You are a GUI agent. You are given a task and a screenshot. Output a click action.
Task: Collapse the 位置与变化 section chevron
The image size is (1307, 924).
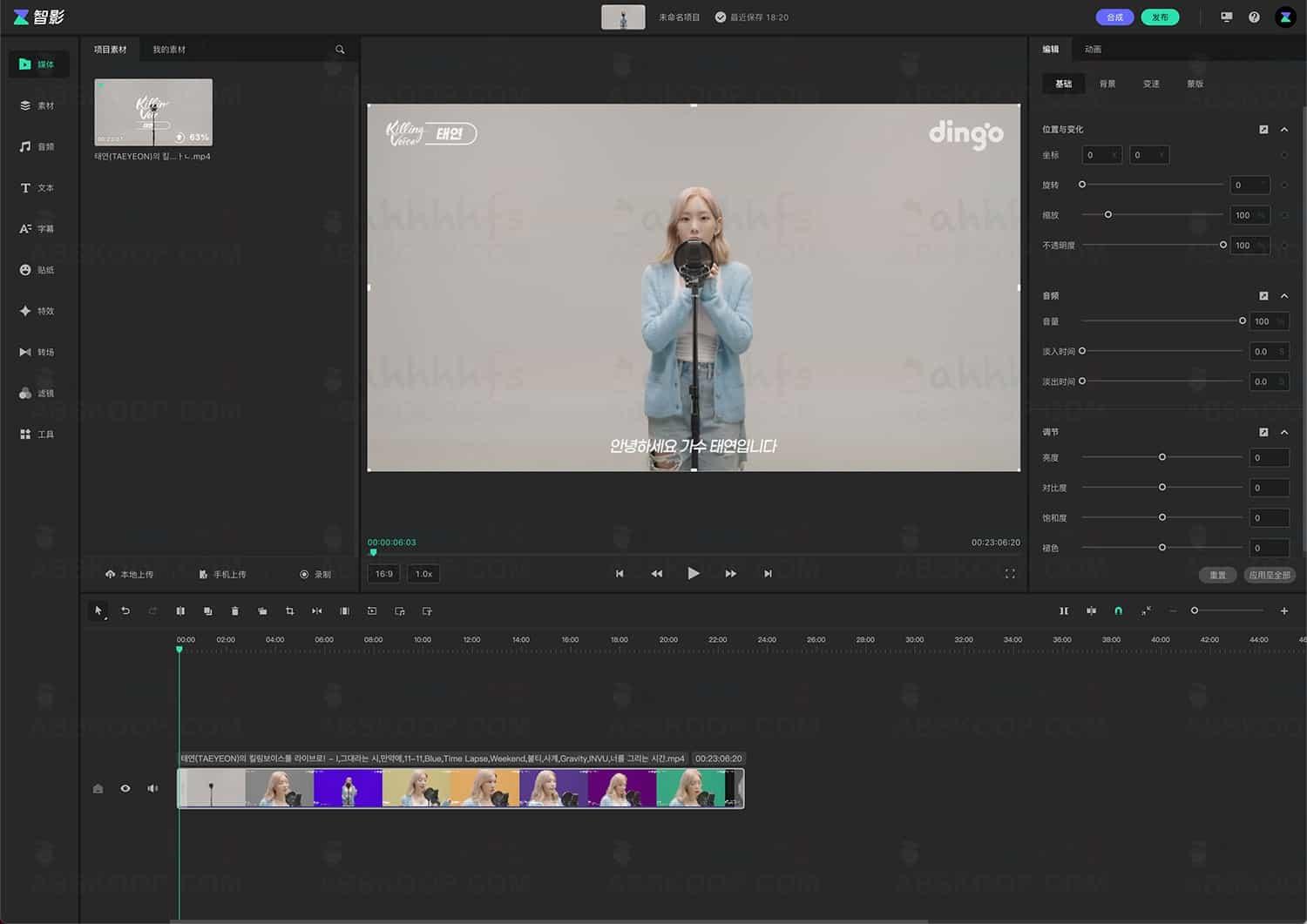click(1284, 130)
